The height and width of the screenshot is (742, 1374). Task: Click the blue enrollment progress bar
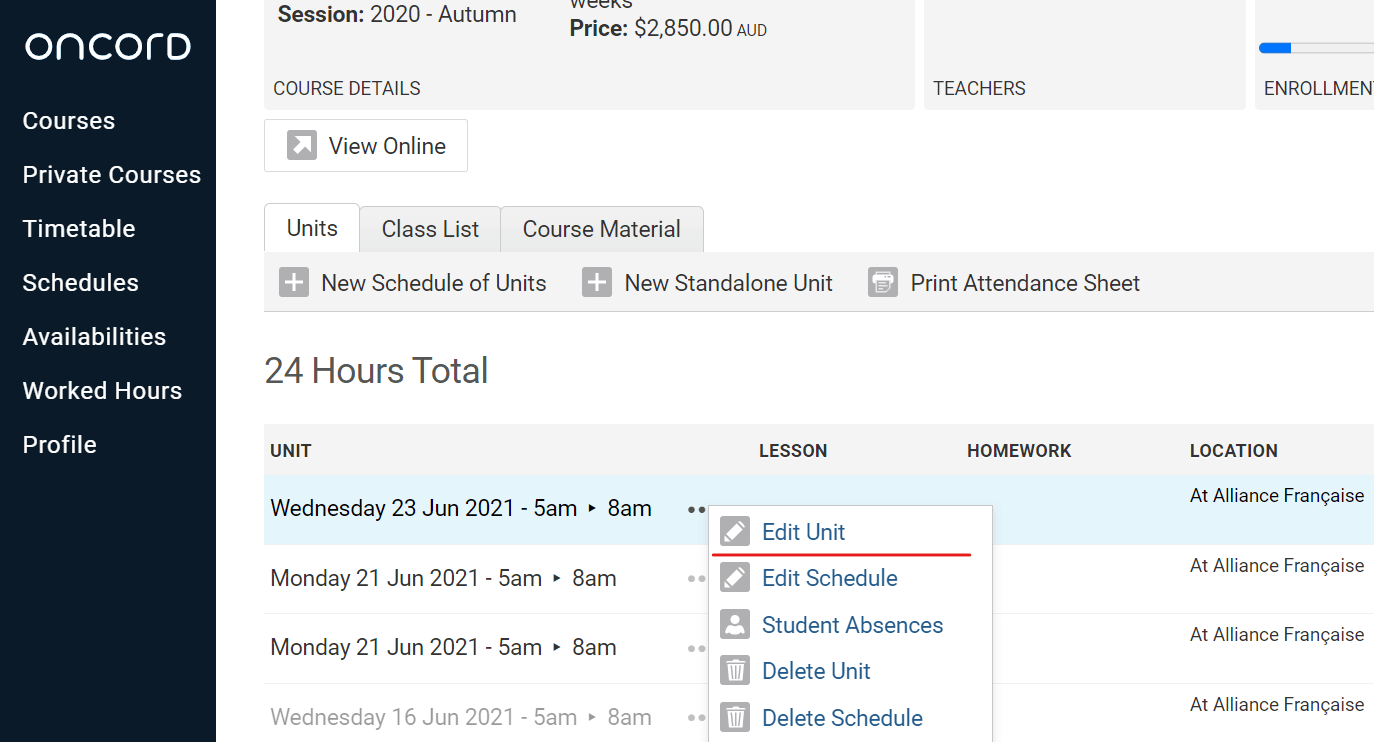1275,48
